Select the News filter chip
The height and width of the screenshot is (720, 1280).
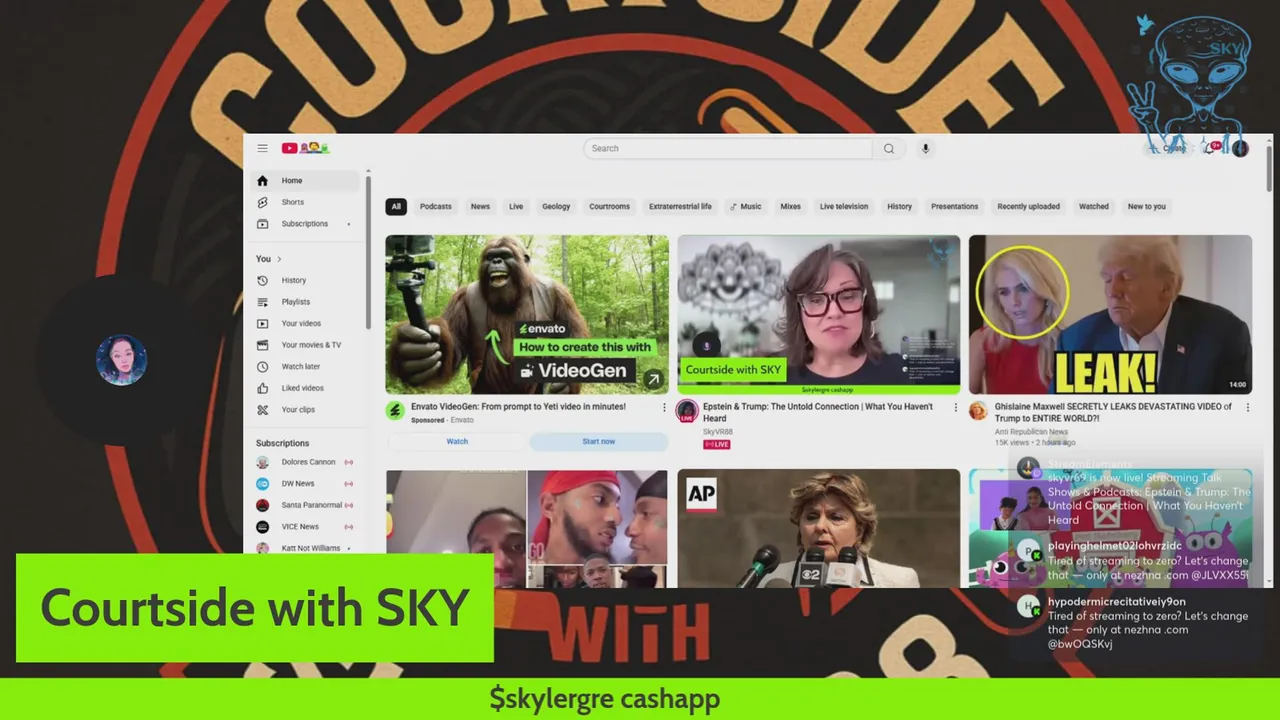pos(480,206)
